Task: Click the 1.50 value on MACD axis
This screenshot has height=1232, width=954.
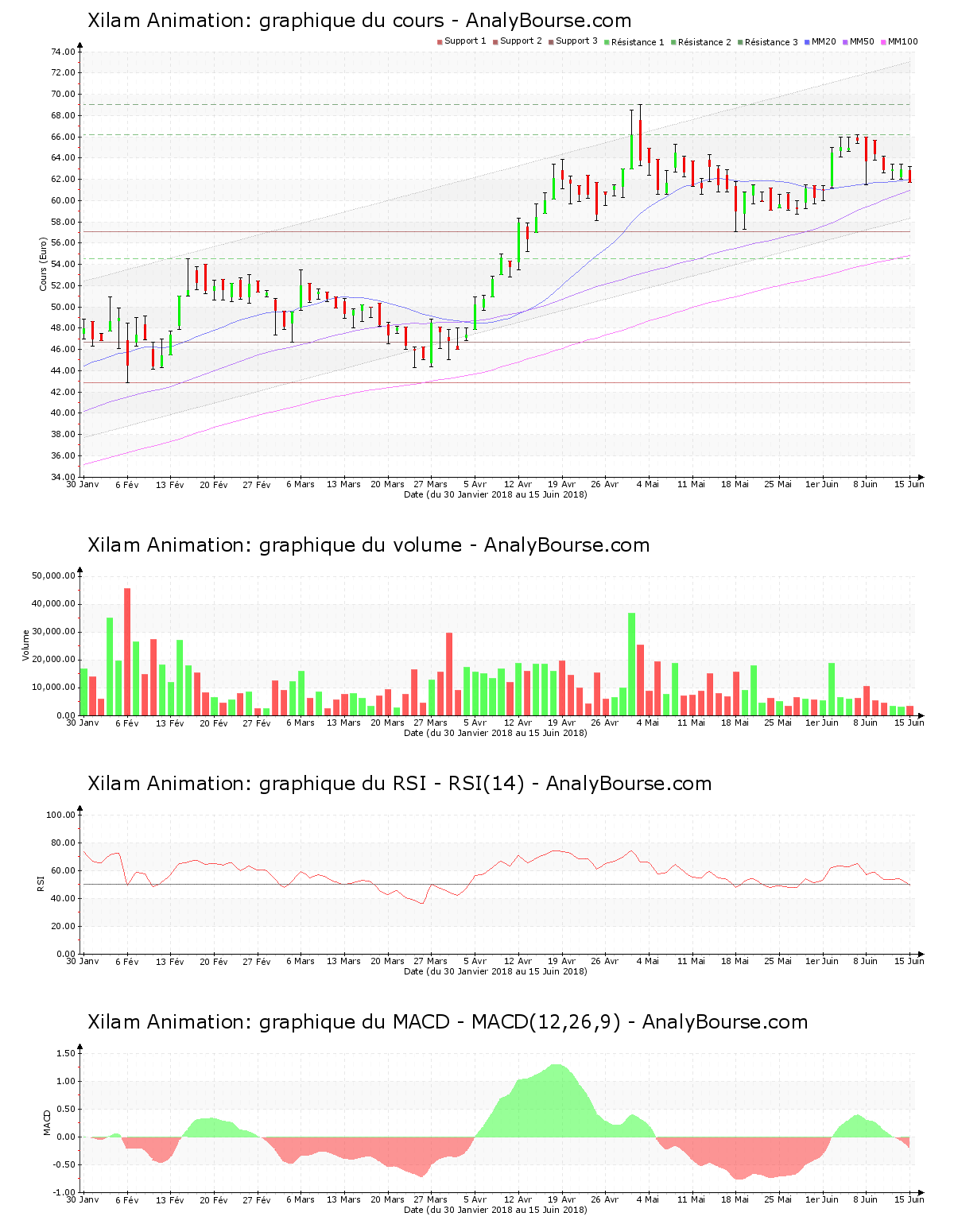Action: pos(66,1053)
